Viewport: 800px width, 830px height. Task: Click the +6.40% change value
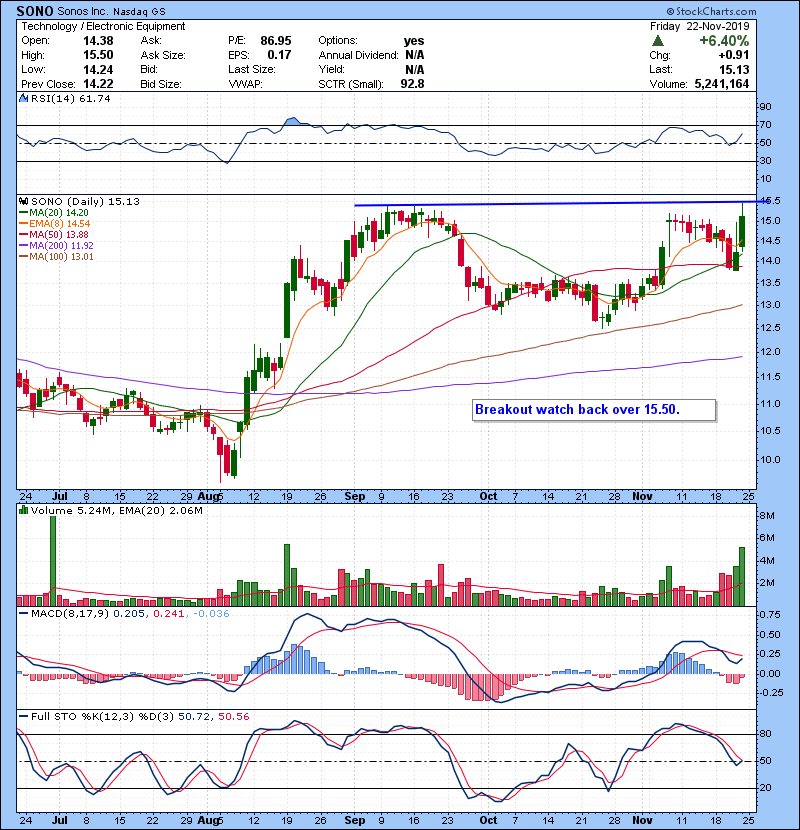point(724,41)
